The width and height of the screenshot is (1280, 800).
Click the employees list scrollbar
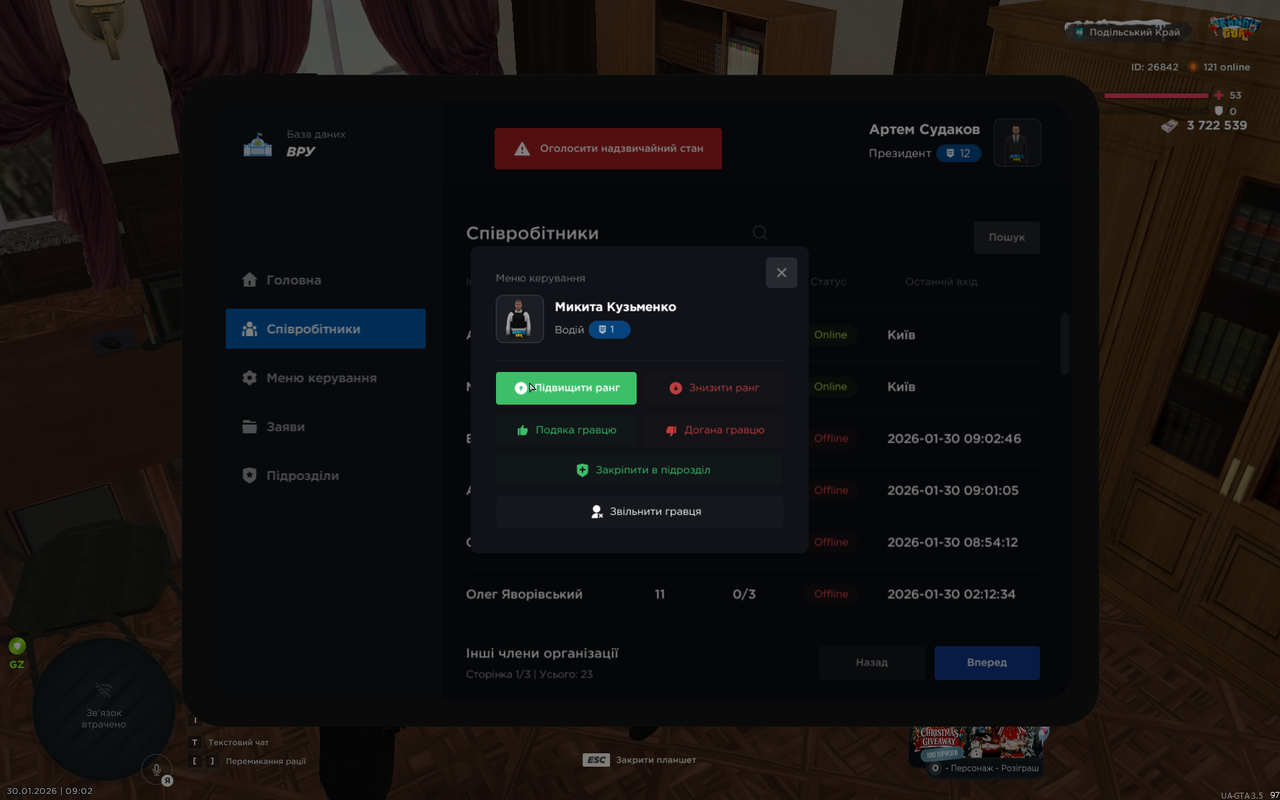[x=1065, y=343]
